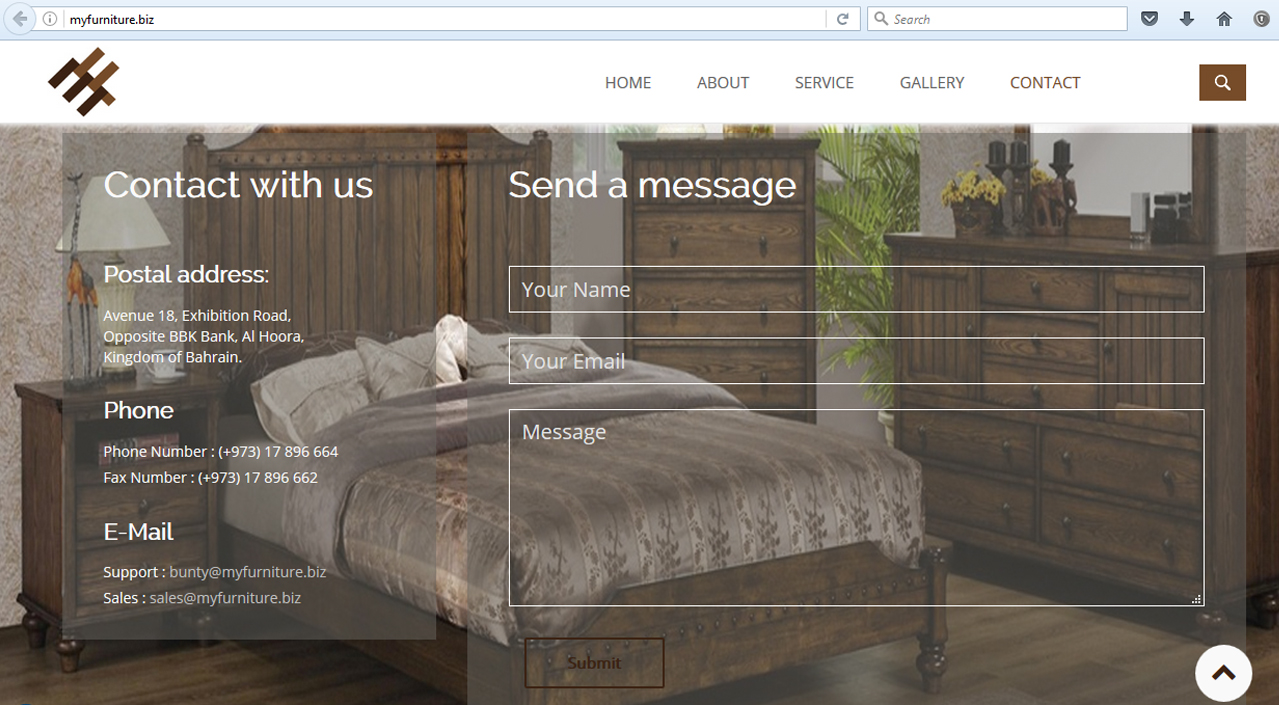1279x705 pixels.
Task: Submit the message form
Action: point(594,663)
